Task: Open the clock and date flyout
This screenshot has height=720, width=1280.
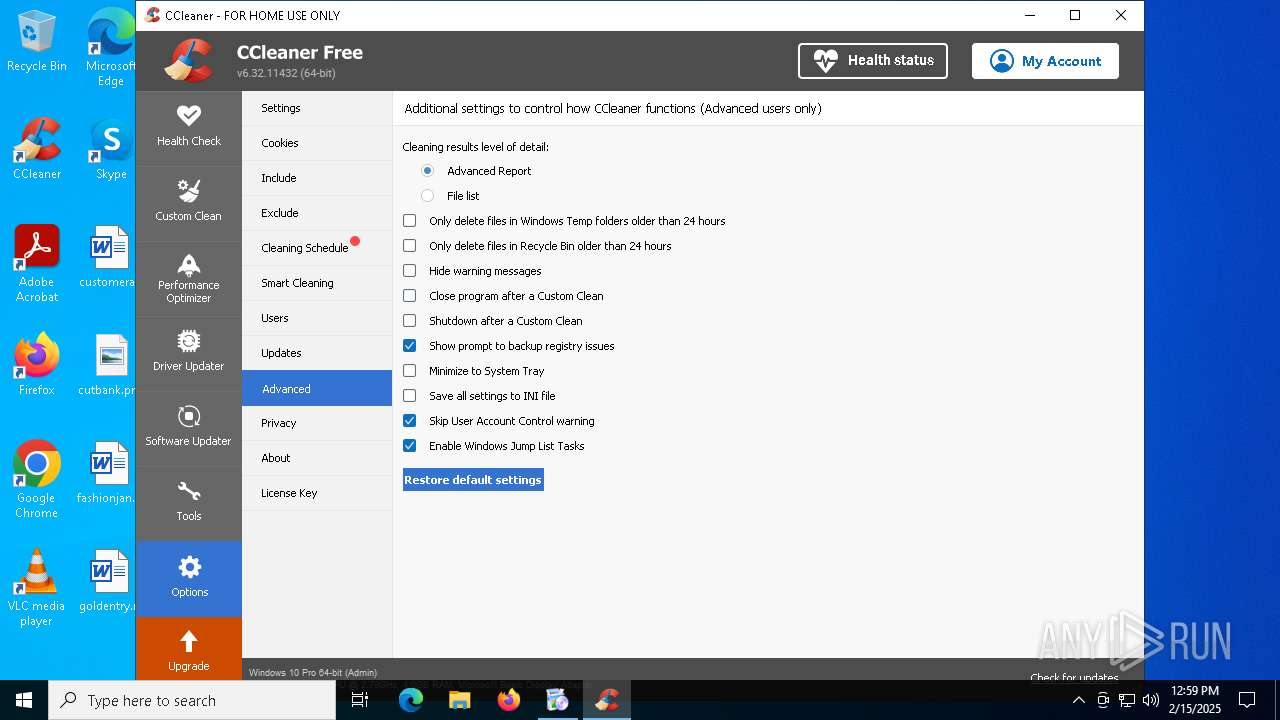Action: pyautogui.click(x=1194, y=700)
